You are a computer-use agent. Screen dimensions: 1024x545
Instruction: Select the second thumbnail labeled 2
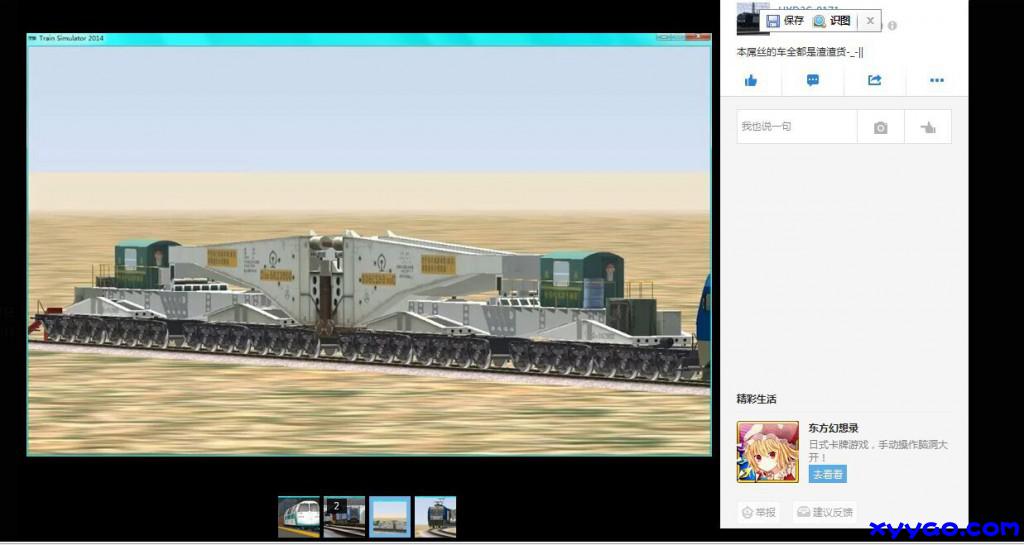click(x=344, y=517)
